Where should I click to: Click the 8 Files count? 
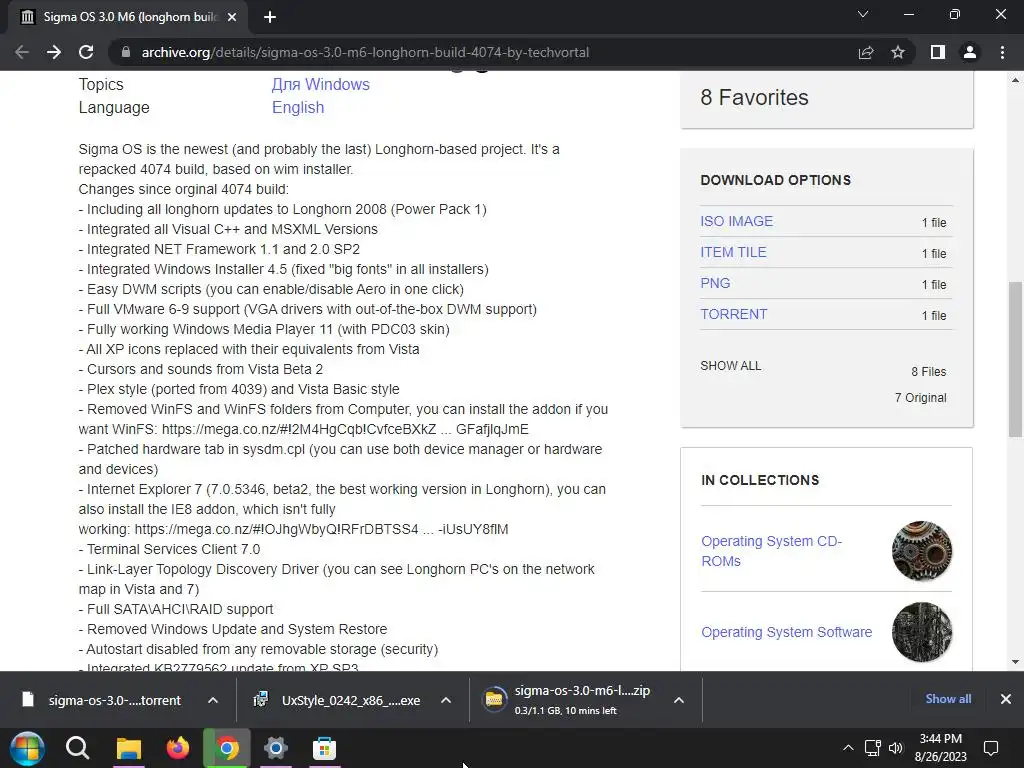point(929,372)
